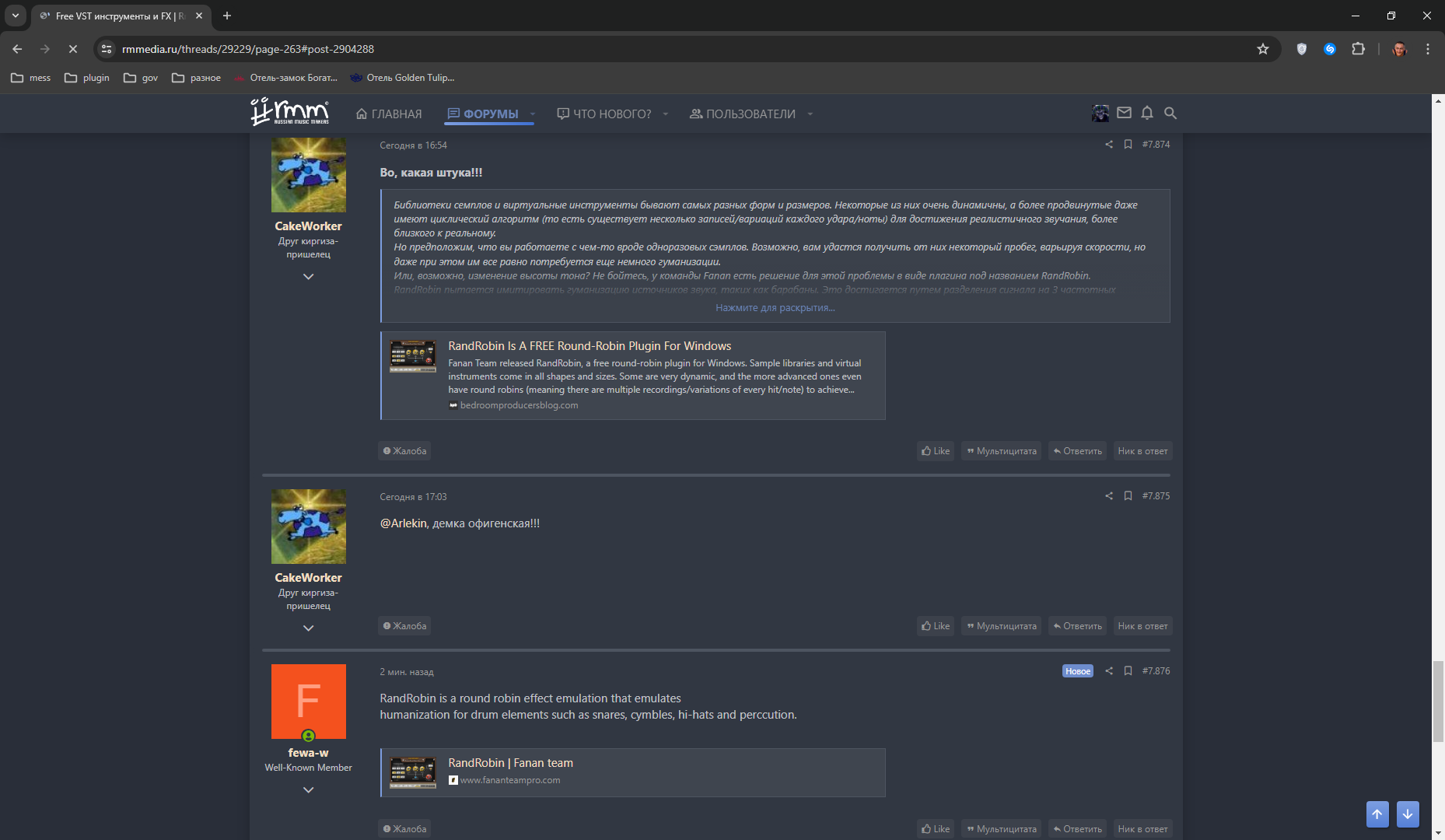Open the shield extension icon
Image resolution: width=1445 pixels, height=840 pixels.
[x=1301, y=49]
